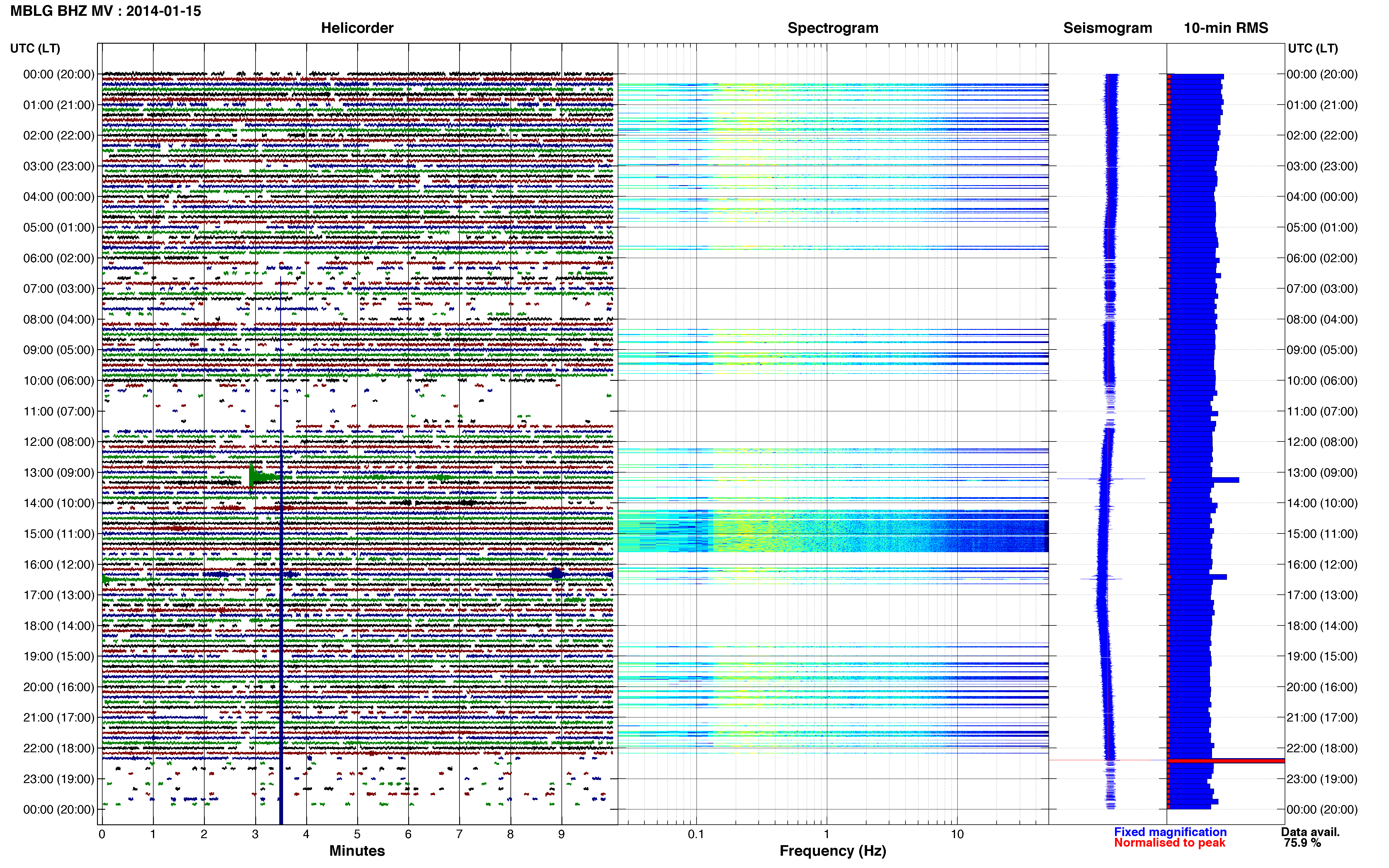Click the red peak bar in the 10-min RMS
1389x868 pixels.
coord(1226,761)
